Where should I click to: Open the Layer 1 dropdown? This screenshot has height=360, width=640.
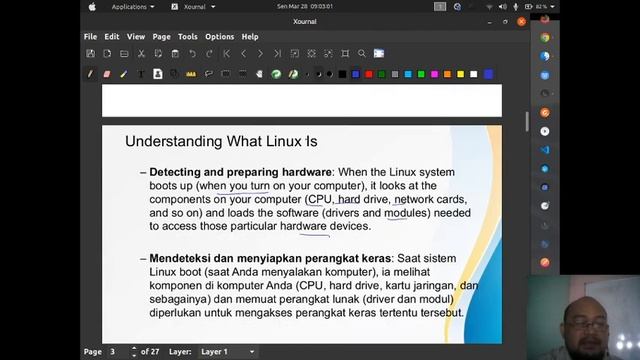[227, 351]
